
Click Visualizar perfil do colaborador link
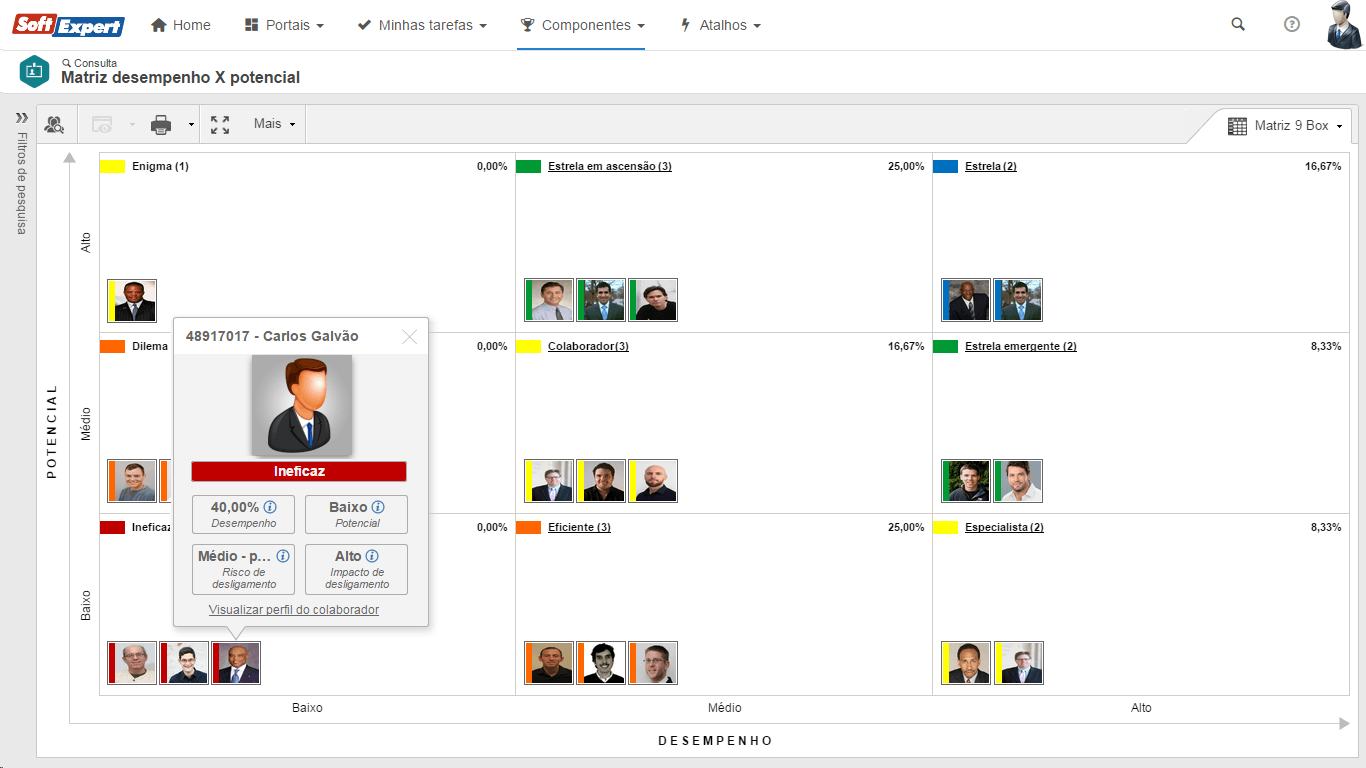click(x=294, y=610)
